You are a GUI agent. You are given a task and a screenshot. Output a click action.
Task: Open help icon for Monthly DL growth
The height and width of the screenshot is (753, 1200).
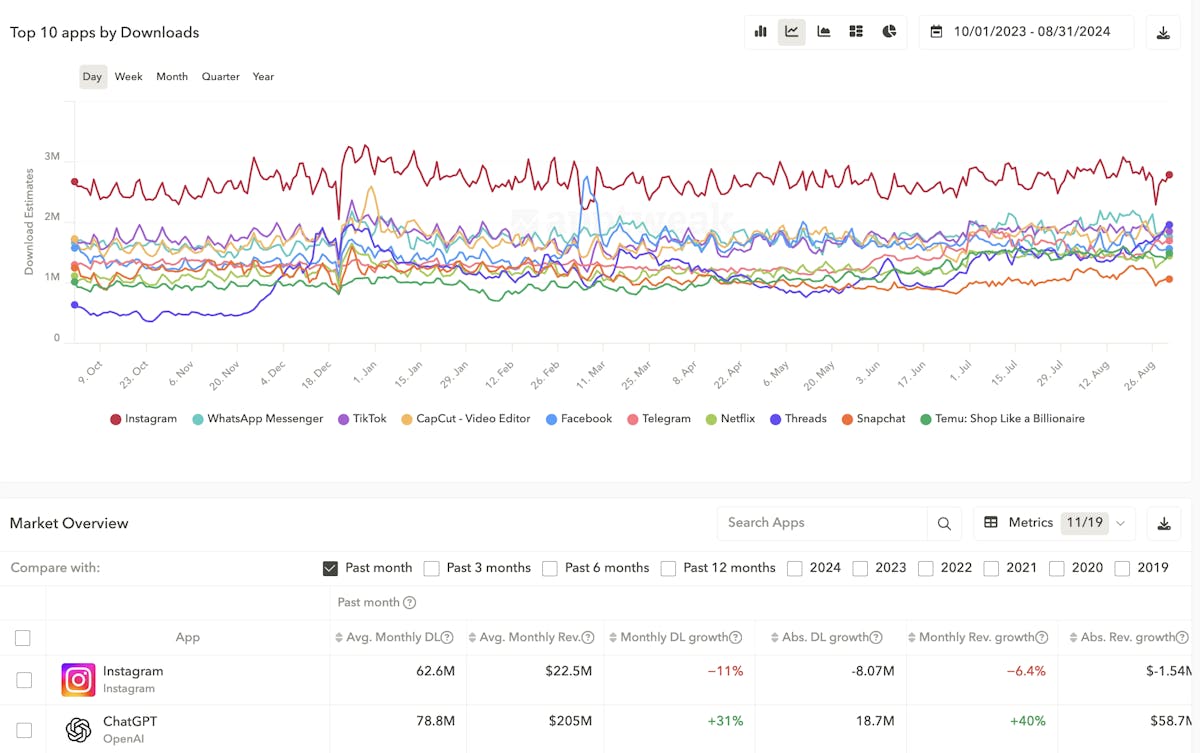point(736,638)
